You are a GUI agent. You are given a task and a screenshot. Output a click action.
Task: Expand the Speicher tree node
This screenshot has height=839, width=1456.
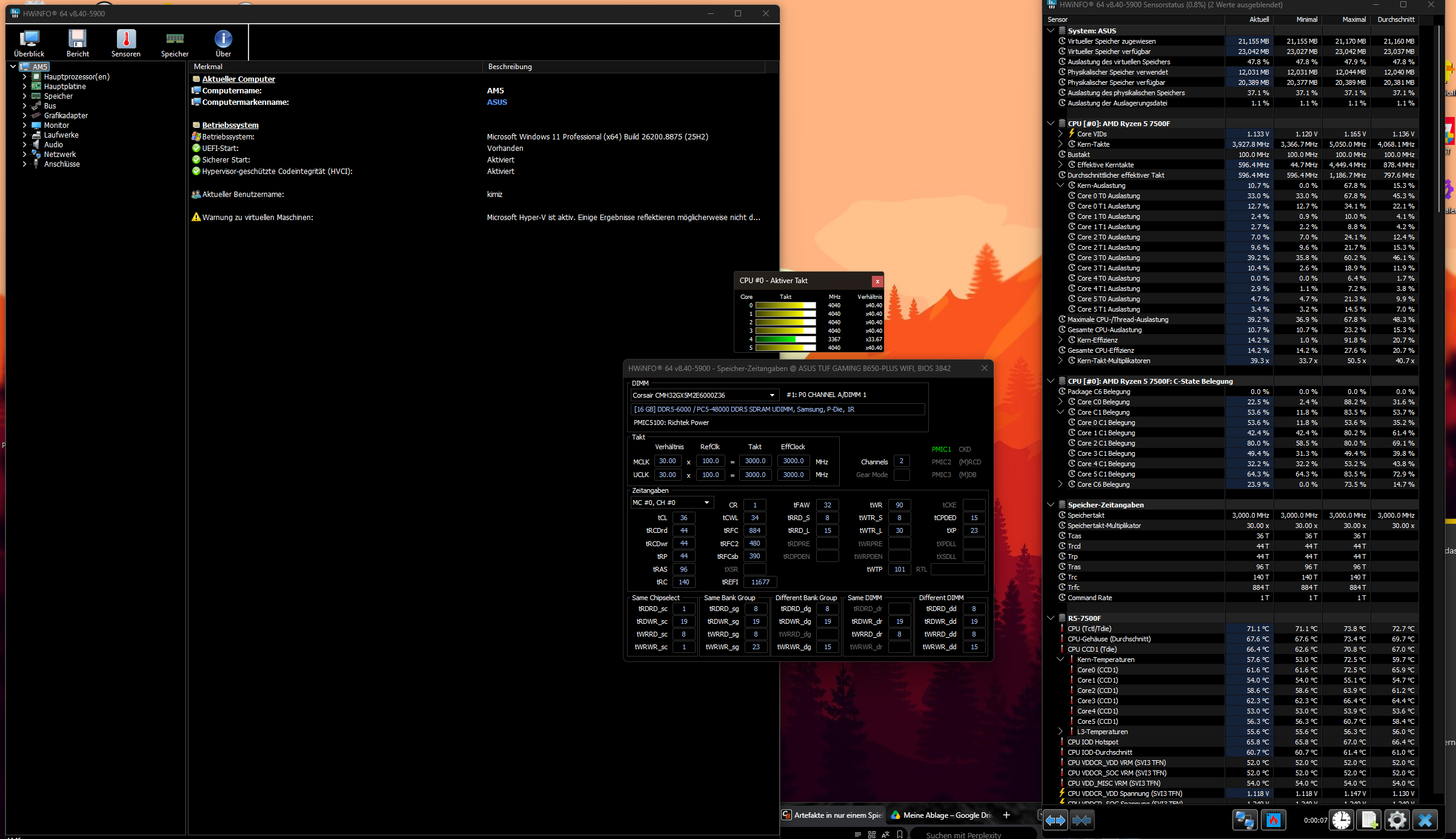24,96
